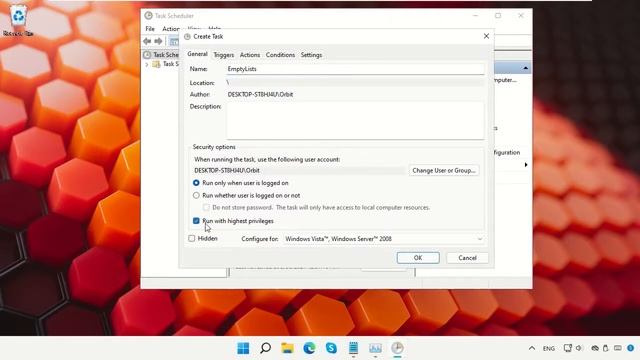Switch to the Triggers tab
This screenshot has width=640, height=360.
click(x=224, y=55)
